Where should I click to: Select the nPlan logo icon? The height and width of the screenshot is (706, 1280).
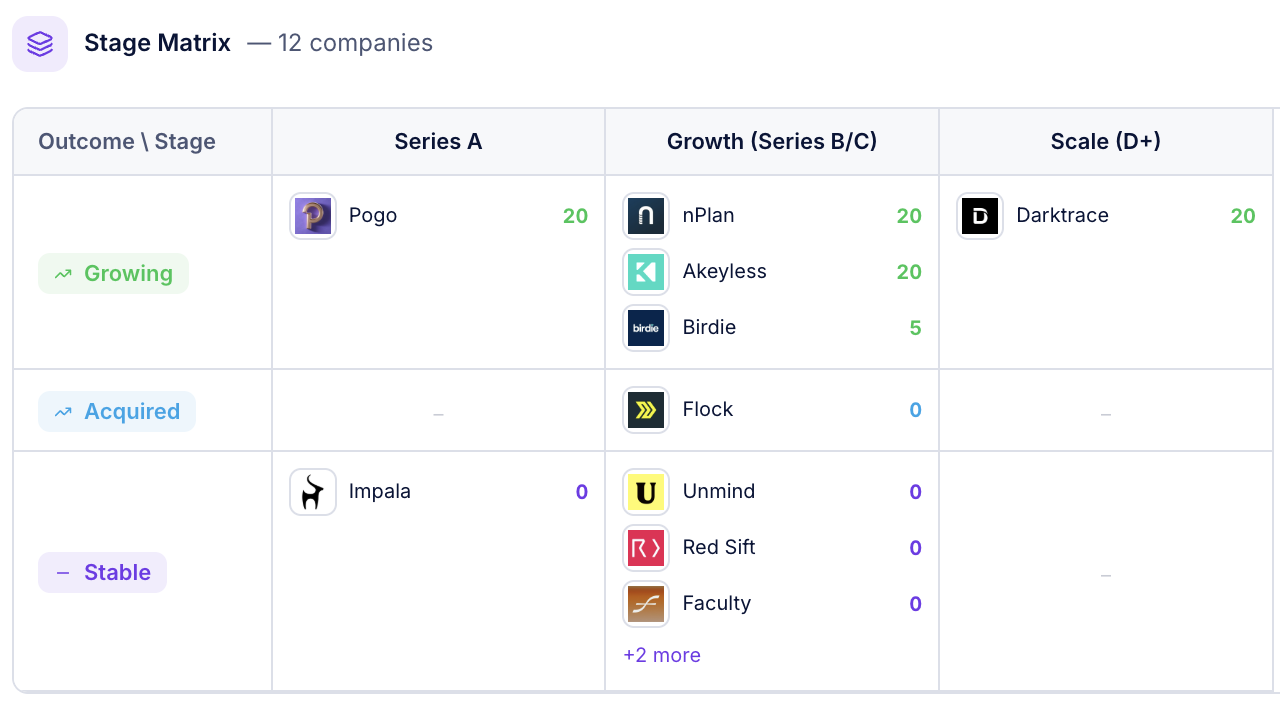pyautogui.click(x=646, y=215)
